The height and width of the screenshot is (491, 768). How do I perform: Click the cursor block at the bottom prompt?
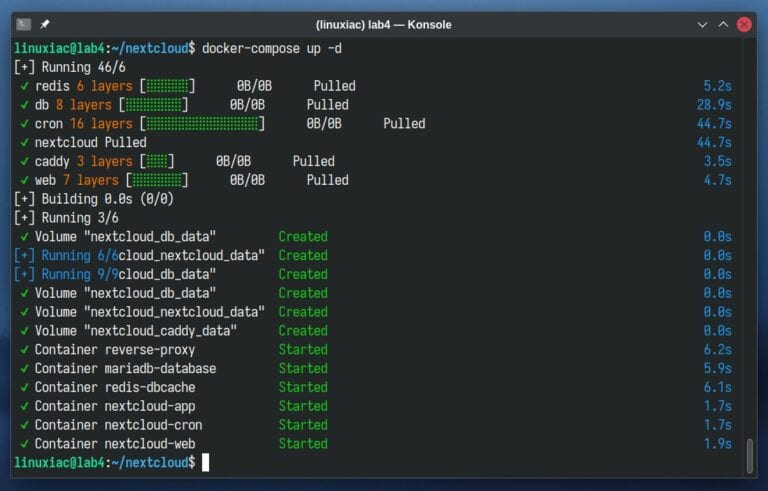(205, 462)
